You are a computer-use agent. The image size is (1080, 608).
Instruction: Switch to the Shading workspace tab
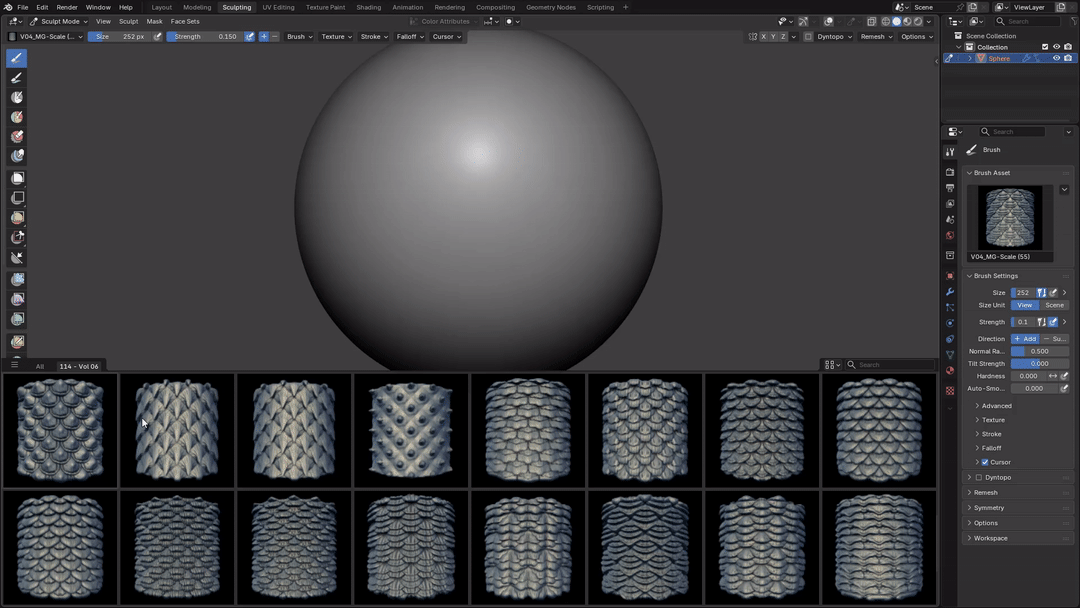click(368, 7)
